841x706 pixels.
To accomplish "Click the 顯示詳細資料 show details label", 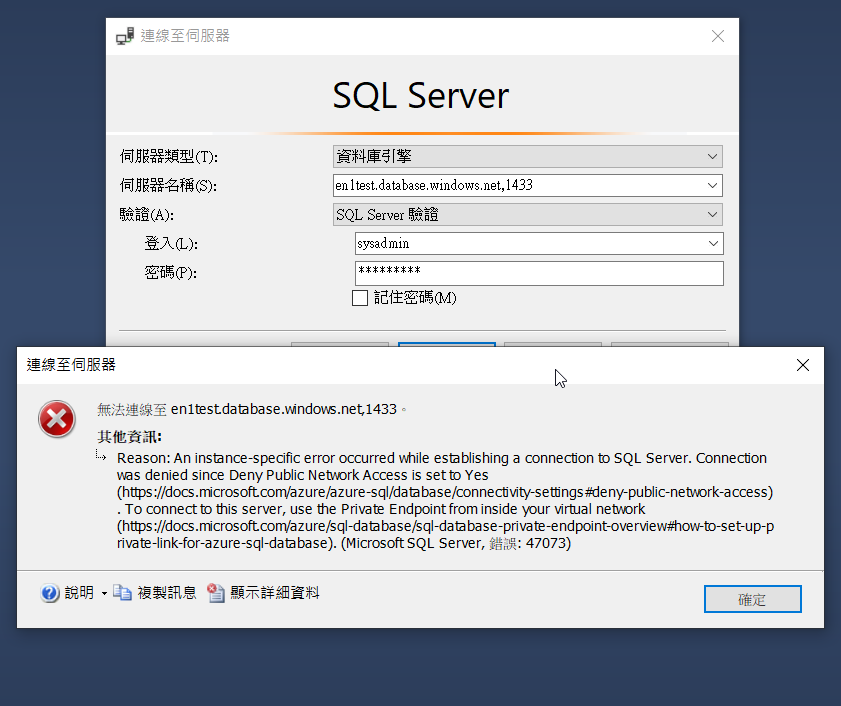I will point(275,593).
